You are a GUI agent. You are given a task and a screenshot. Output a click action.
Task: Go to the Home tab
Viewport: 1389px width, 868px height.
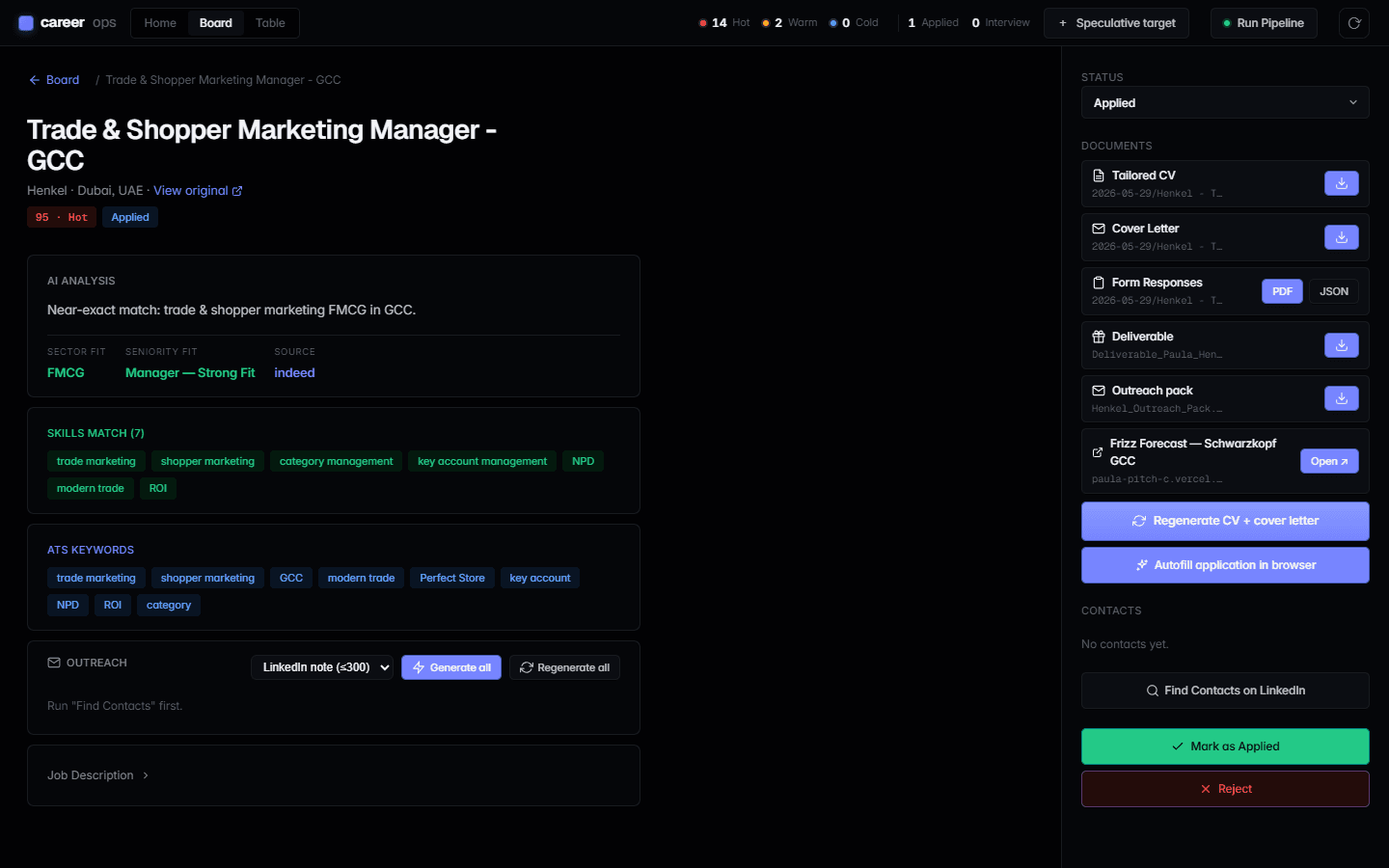coord(160,23)
